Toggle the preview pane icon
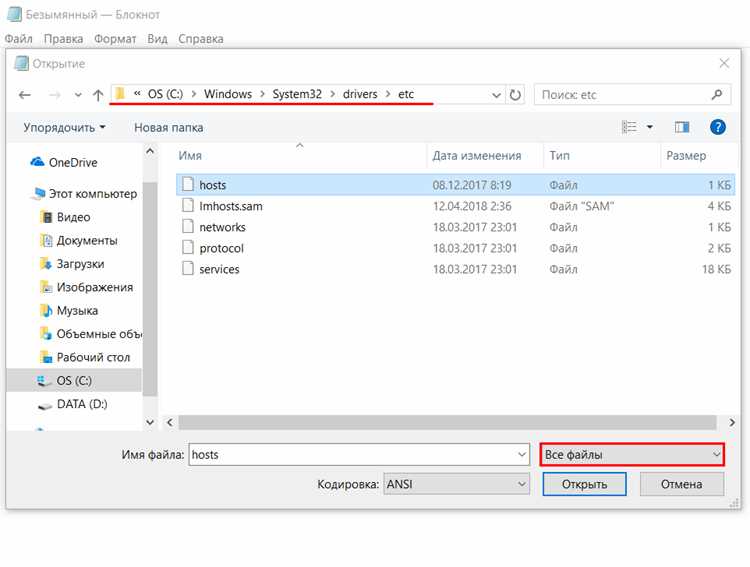 (682, 127)
